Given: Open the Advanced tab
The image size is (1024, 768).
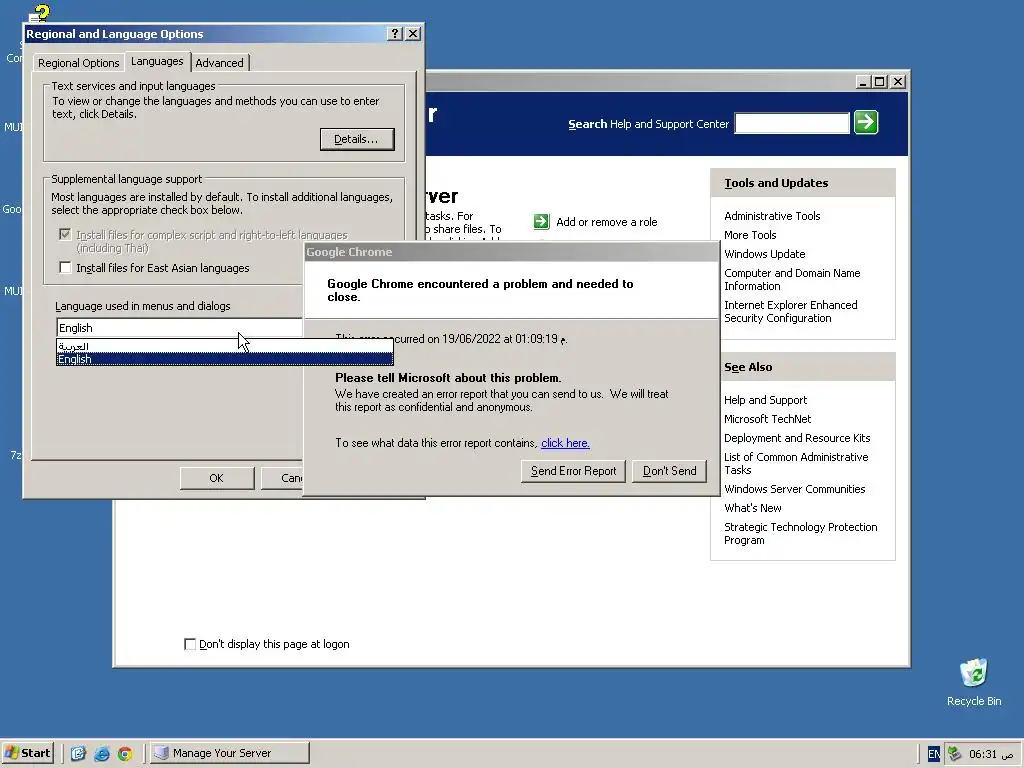Looking at the screenshot, I should click(219, 63).
